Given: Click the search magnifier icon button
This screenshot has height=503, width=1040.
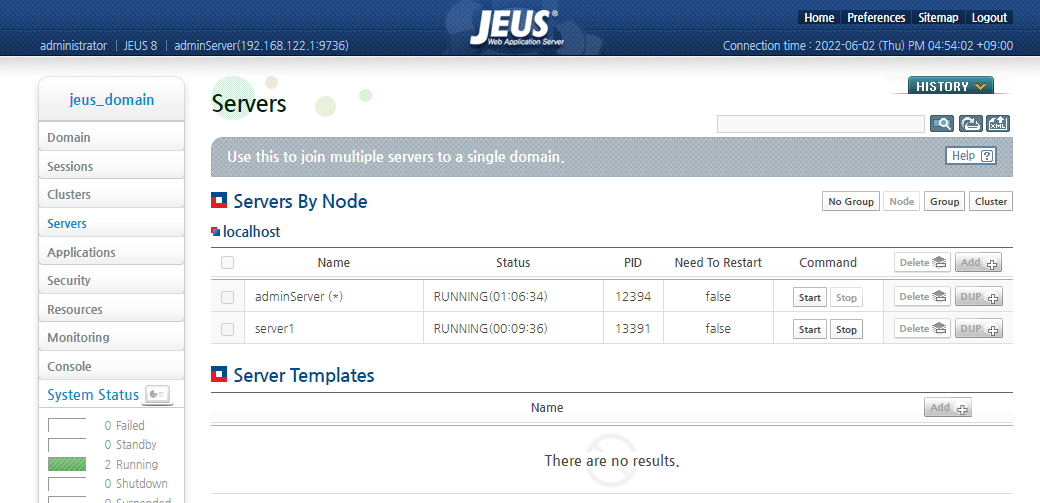Looking at the screenshot, I should point(942,123).
